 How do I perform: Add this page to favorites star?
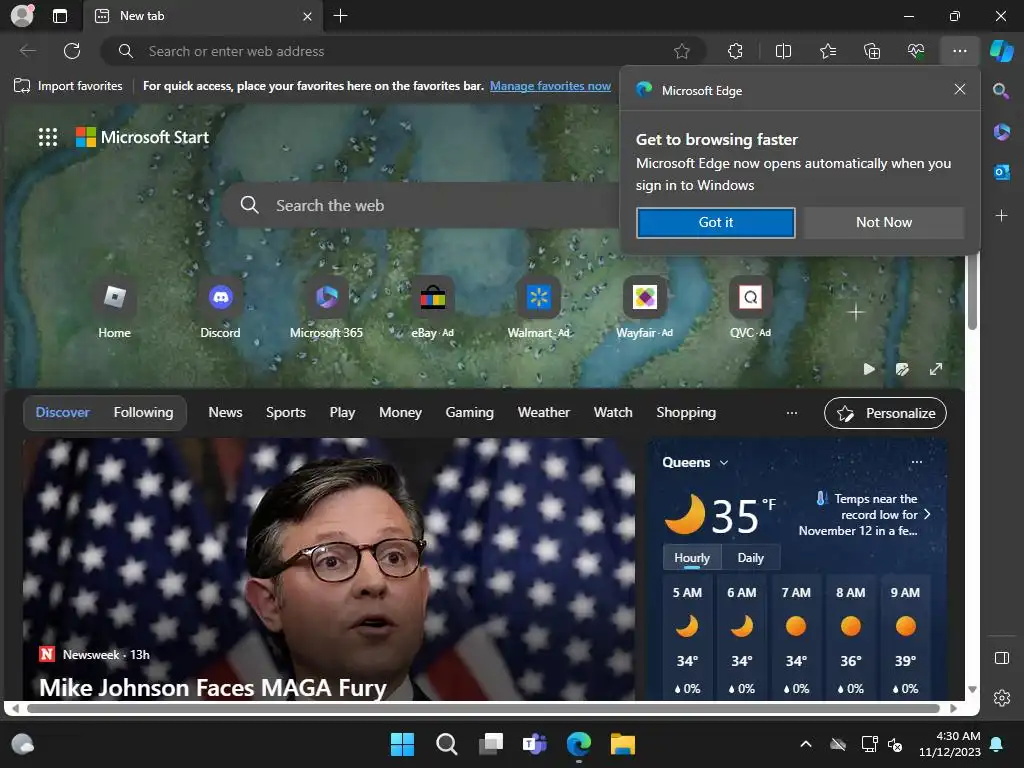pyautogui.click(x=682, y=51)
